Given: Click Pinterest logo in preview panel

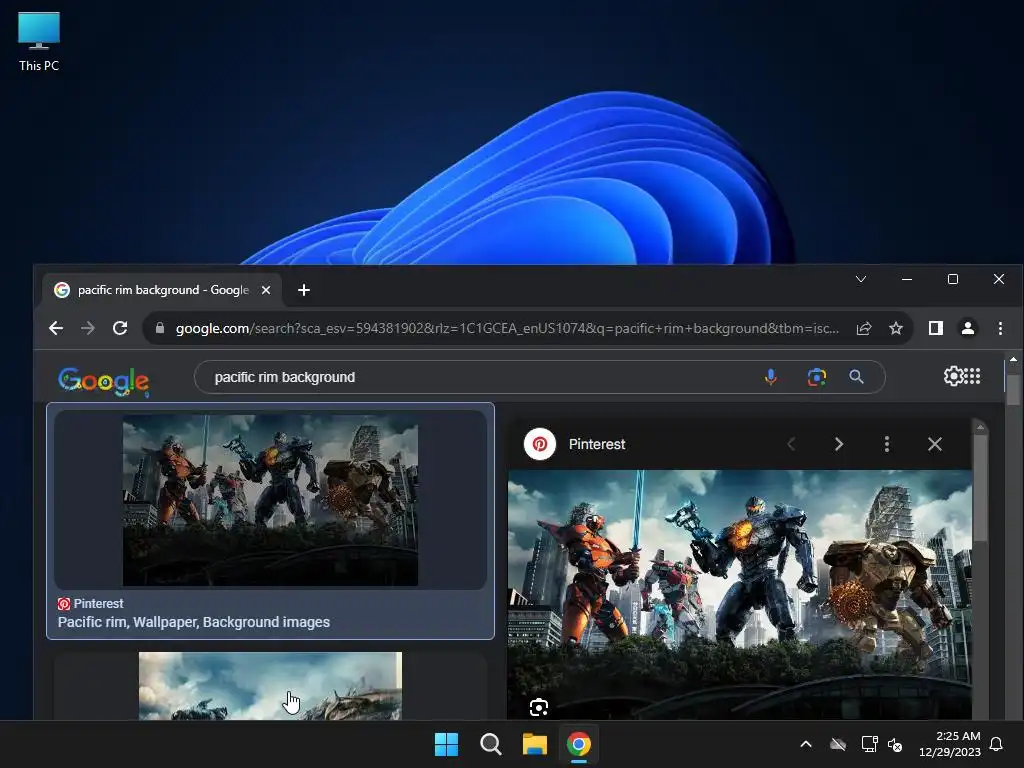Looking at the screenshot, I should tap(539, 444).
